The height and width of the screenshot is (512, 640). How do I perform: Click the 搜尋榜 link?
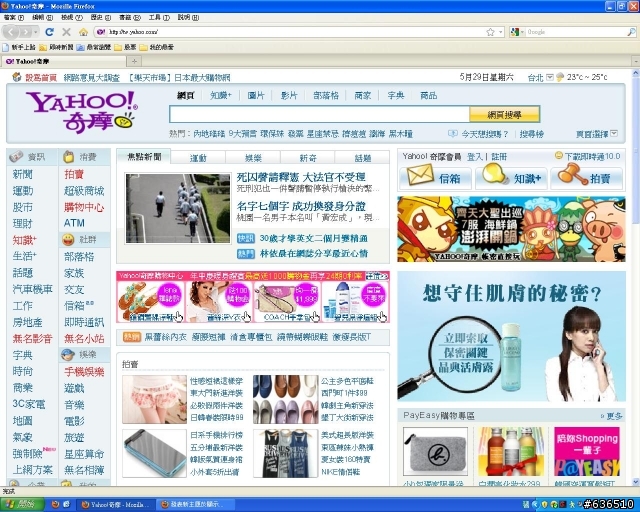531,134
